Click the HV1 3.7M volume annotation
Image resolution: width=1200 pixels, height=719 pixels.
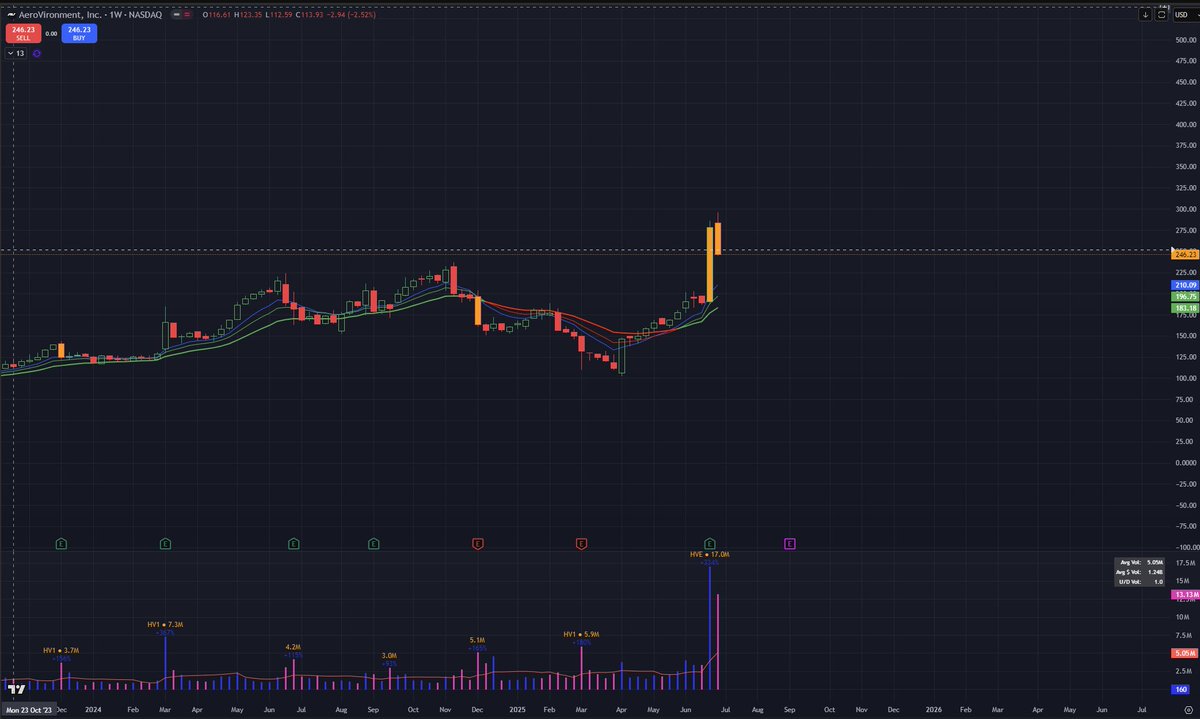pyautogui.click(x=62, y=650)
